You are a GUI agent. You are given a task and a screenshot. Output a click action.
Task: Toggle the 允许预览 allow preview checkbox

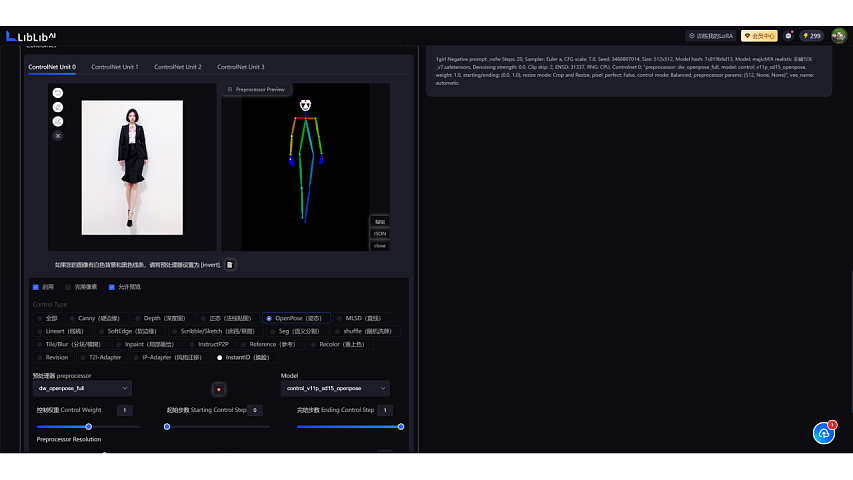coord(112,287)
